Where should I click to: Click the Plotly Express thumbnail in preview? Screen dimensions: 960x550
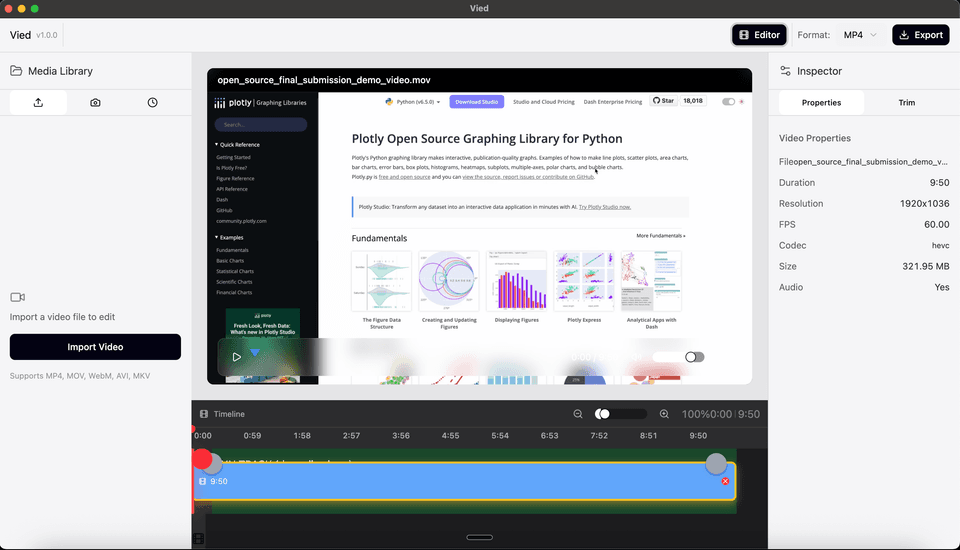click(x=584, y=281)
